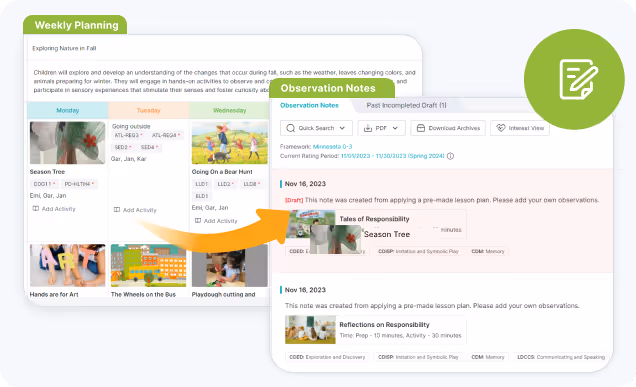Add an activity under Monday's Season Tree
Viewport: 636px width, 387px height.
(54, 209)
